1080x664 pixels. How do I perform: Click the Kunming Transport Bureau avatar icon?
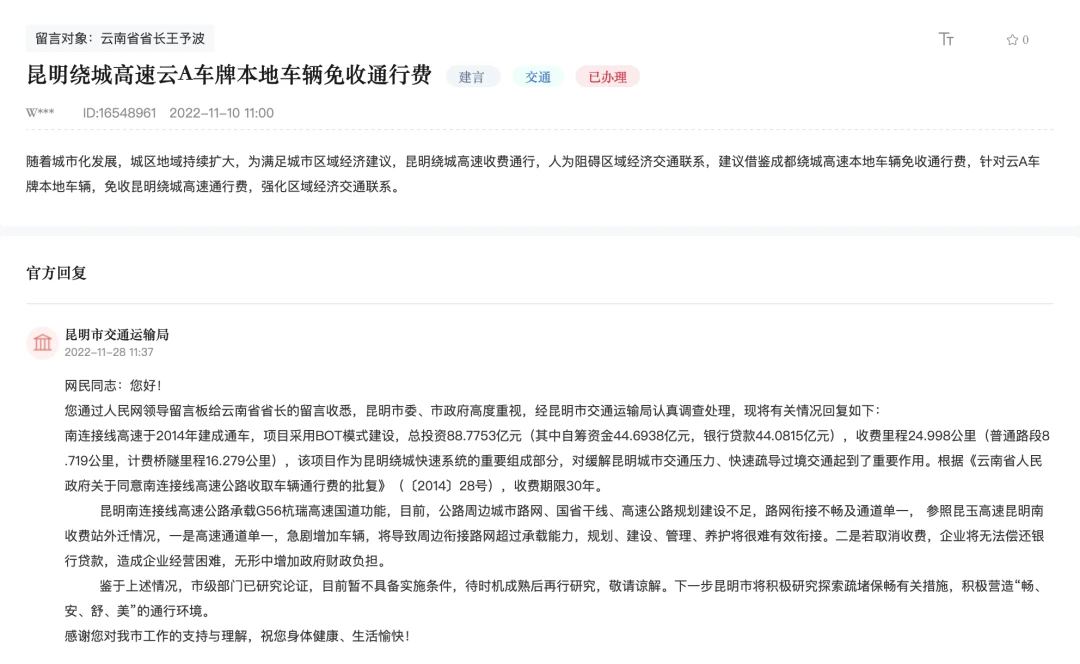coord(43,343)
